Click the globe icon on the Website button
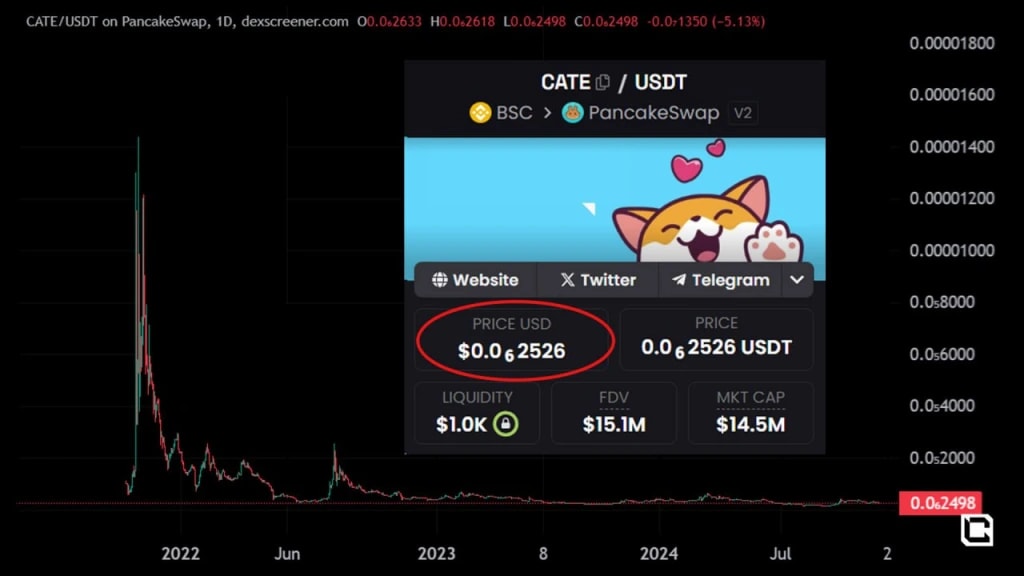Screen dimensions: 1024x576 440,280
